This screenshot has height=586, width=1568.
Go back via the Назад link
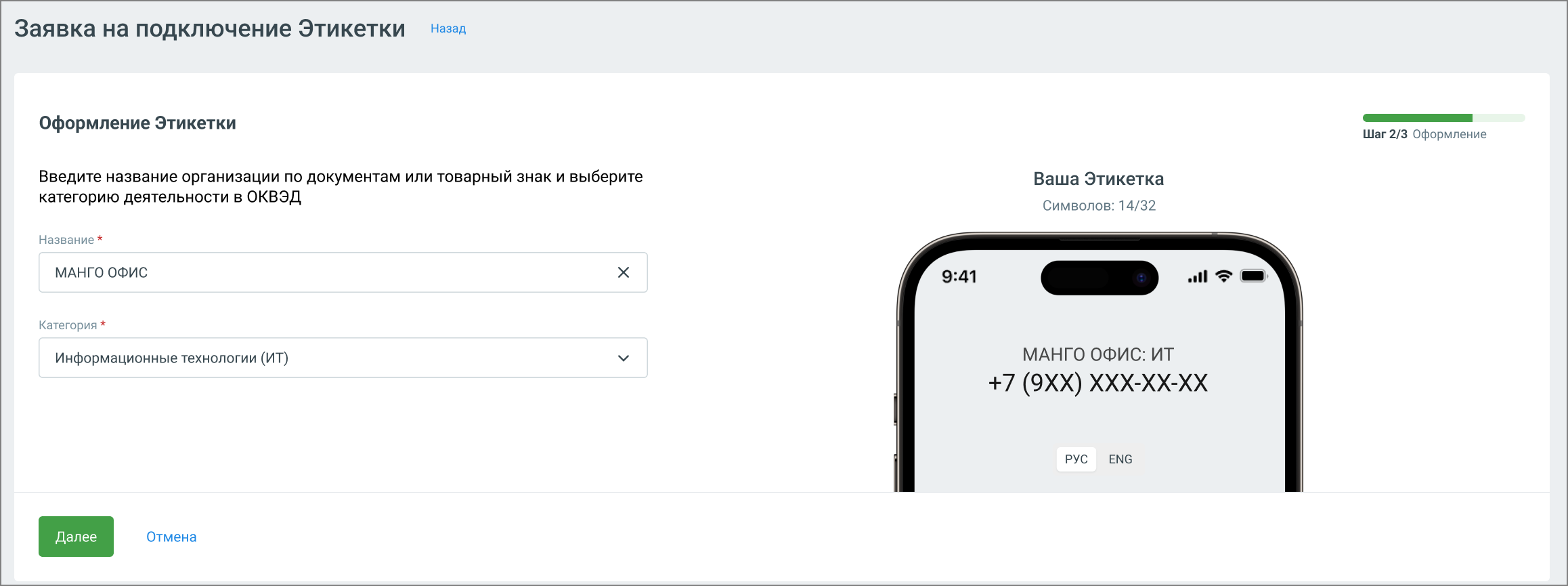(448, 28)
